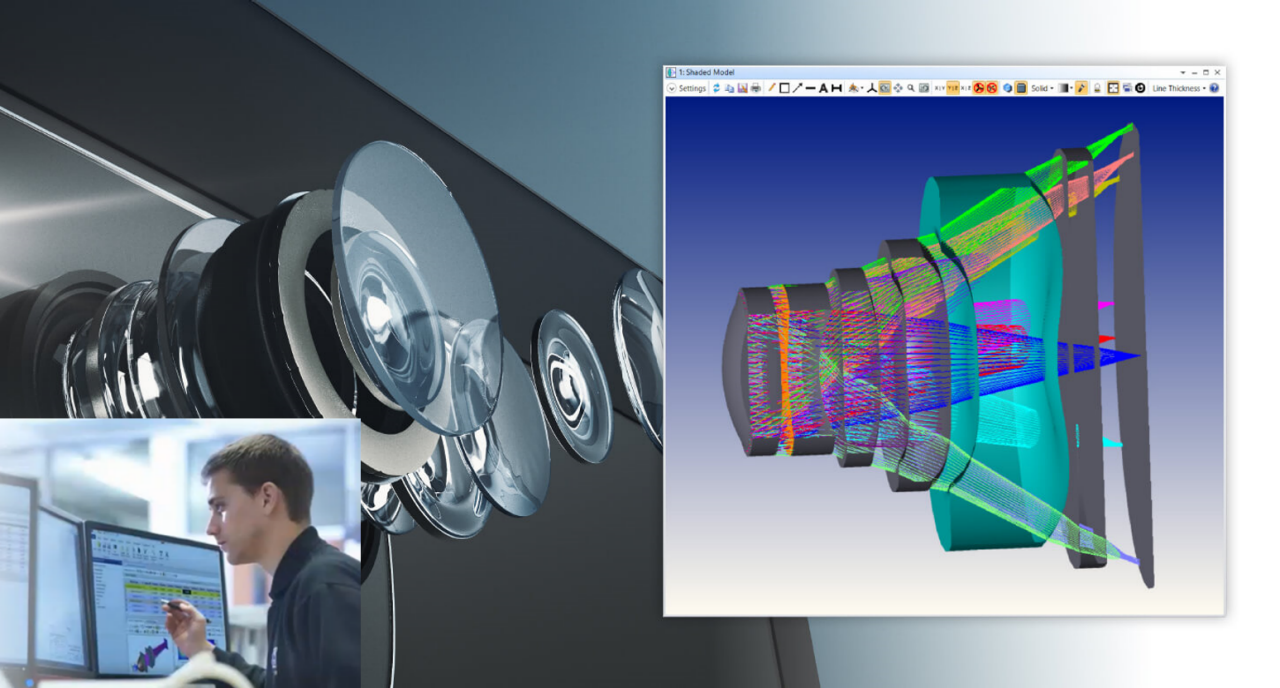Select the text annotation tool
The width and height of the screenshot is (1280, 688).
tap(823, 88)
